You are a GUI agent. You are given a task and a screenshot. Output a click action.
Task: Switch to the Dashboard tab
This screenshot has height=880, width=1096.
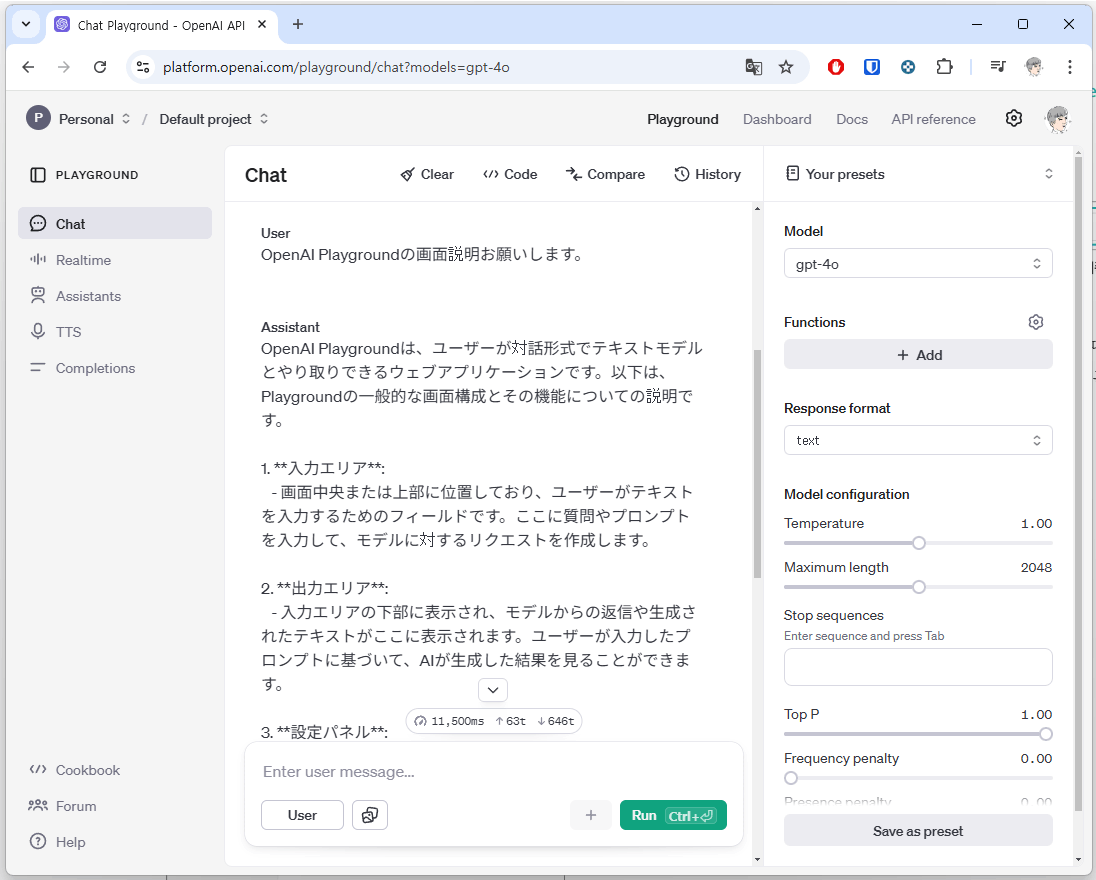777,120
